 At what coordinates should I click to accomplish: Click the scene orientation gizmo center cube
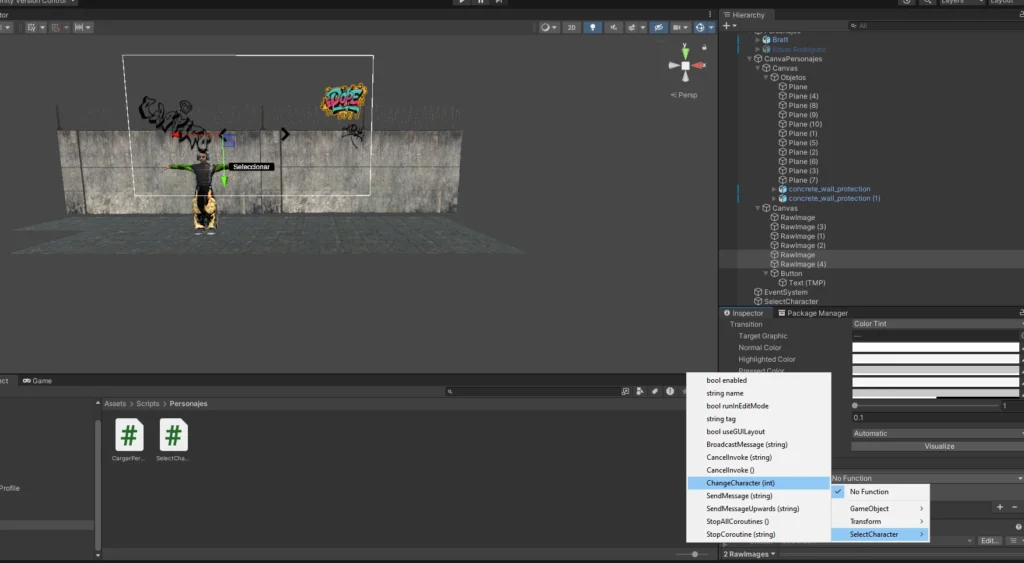tap(685, 67)
